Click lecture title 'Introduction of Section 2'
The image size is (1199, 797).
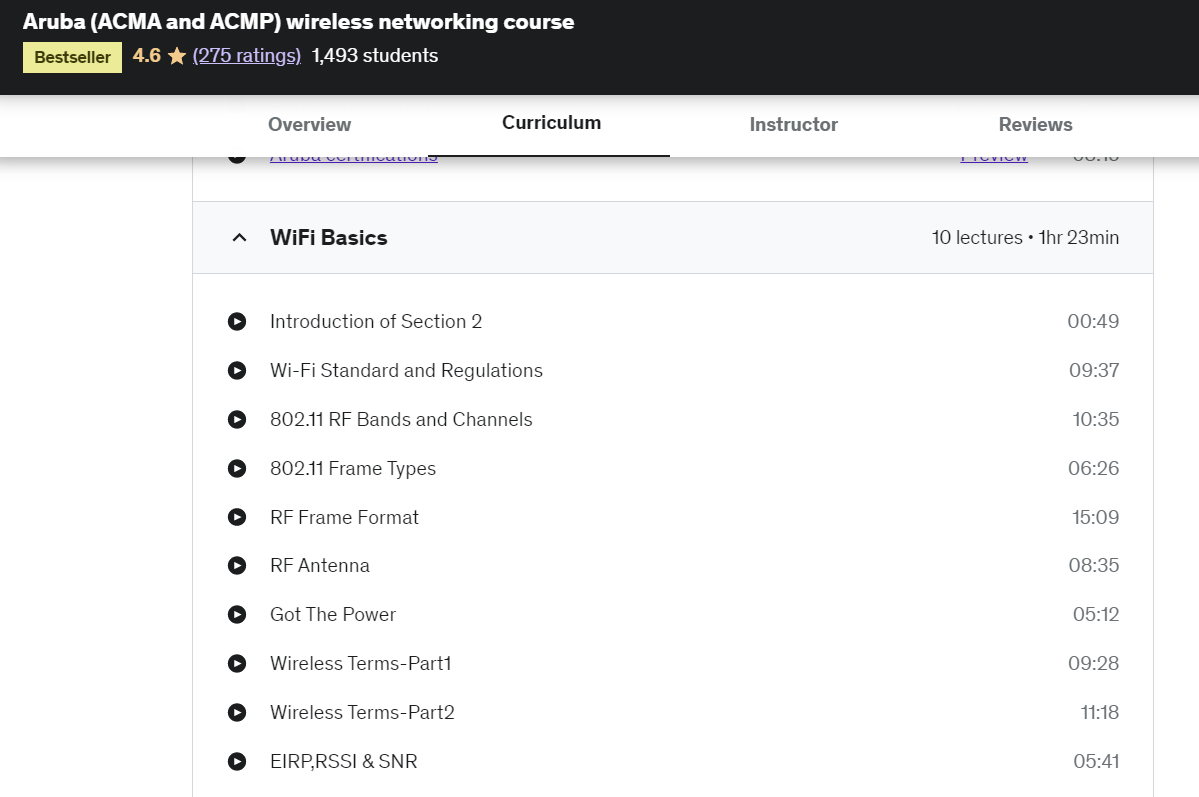376,321
